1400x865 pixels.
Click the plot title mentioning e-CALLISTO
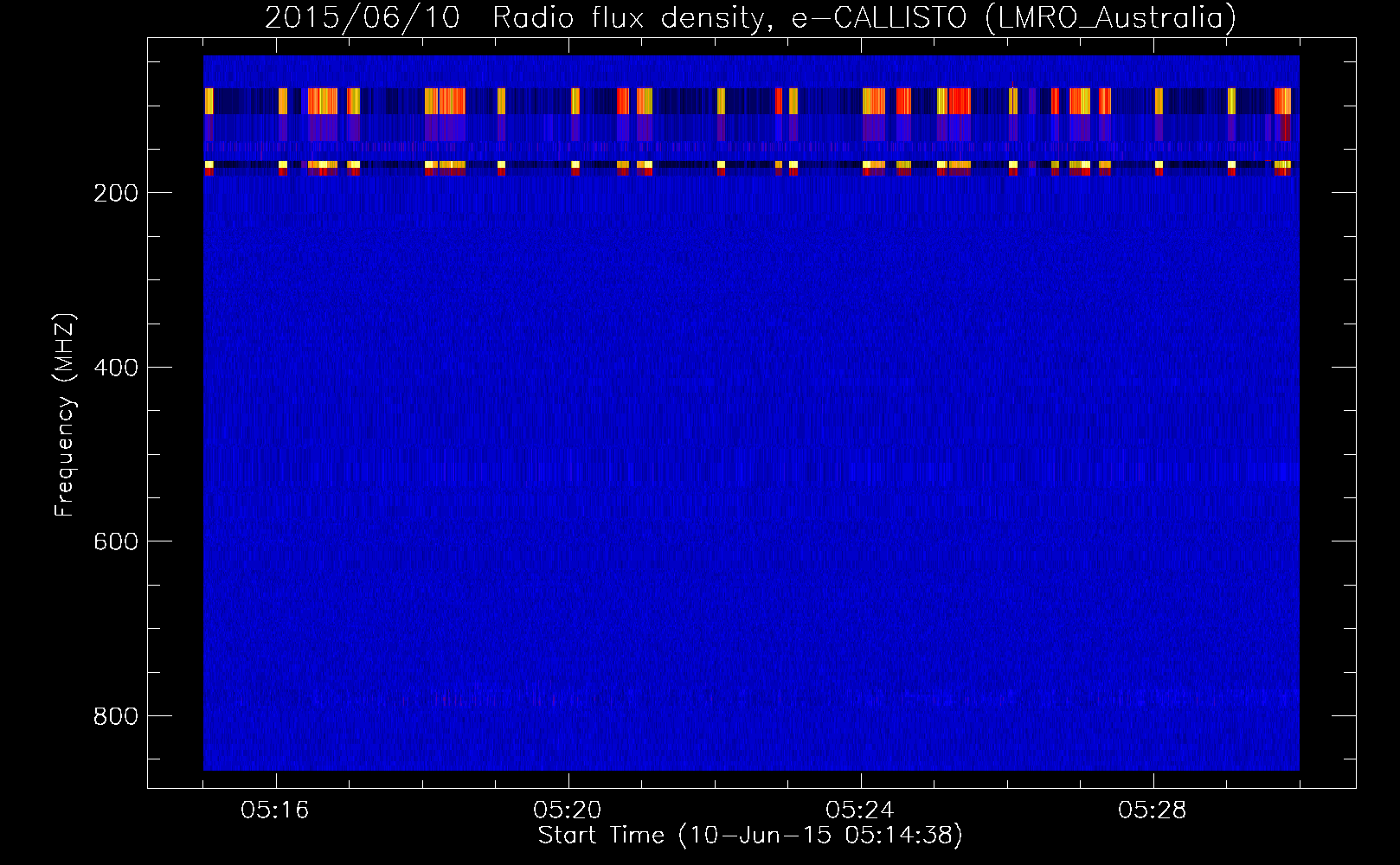click(x=750, y=17)
